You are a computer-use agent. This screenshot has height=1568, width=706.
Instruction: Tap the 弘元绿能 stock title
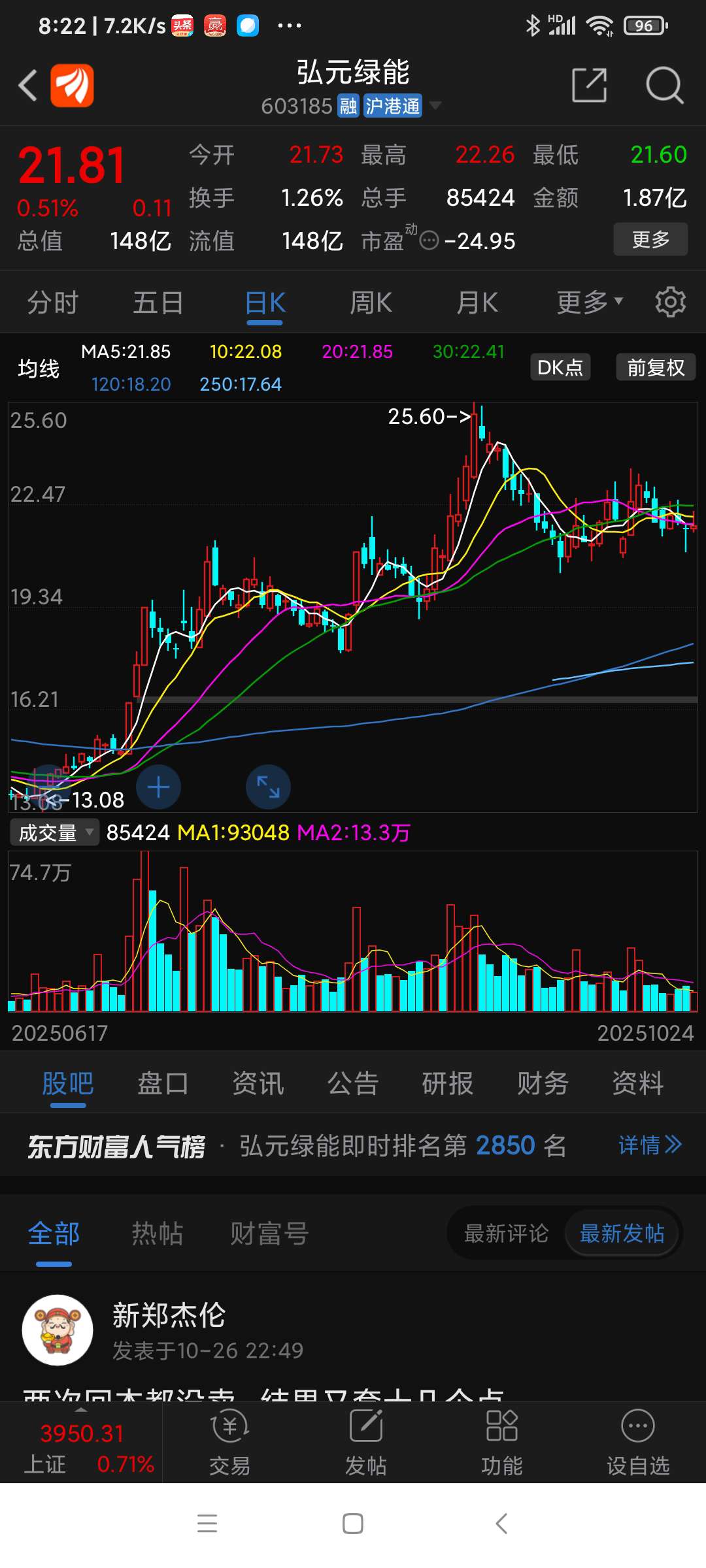[353, 72]
